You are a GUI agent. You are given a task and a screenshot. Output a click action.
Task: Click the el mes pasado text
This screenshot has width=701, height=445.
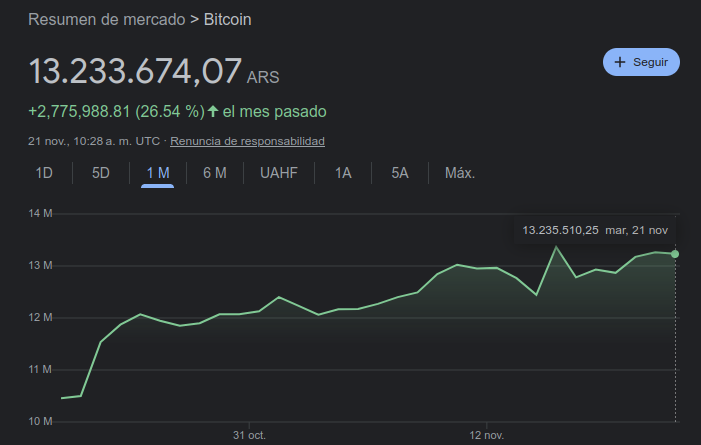(x=274, y=111)
